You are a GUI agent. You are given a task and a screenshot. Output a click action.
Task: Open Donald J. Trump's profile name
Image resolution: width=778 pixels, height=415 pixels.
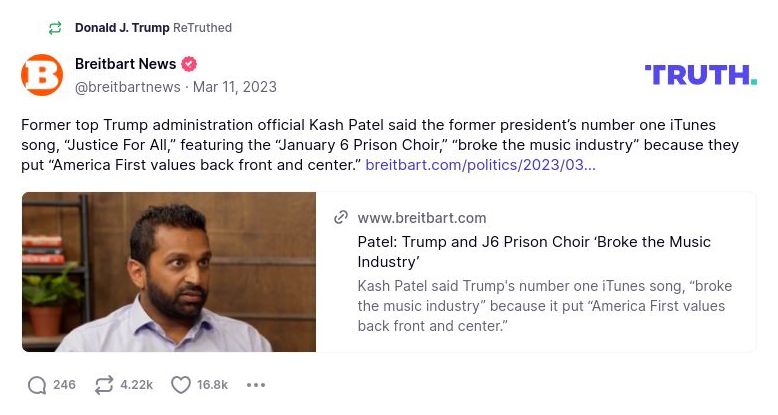[122, 28]
